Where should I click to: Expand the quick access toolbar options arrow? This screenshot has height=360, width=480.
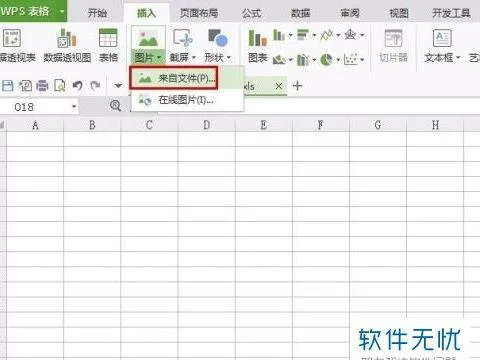pyautogui.click(x=118, y=86)
